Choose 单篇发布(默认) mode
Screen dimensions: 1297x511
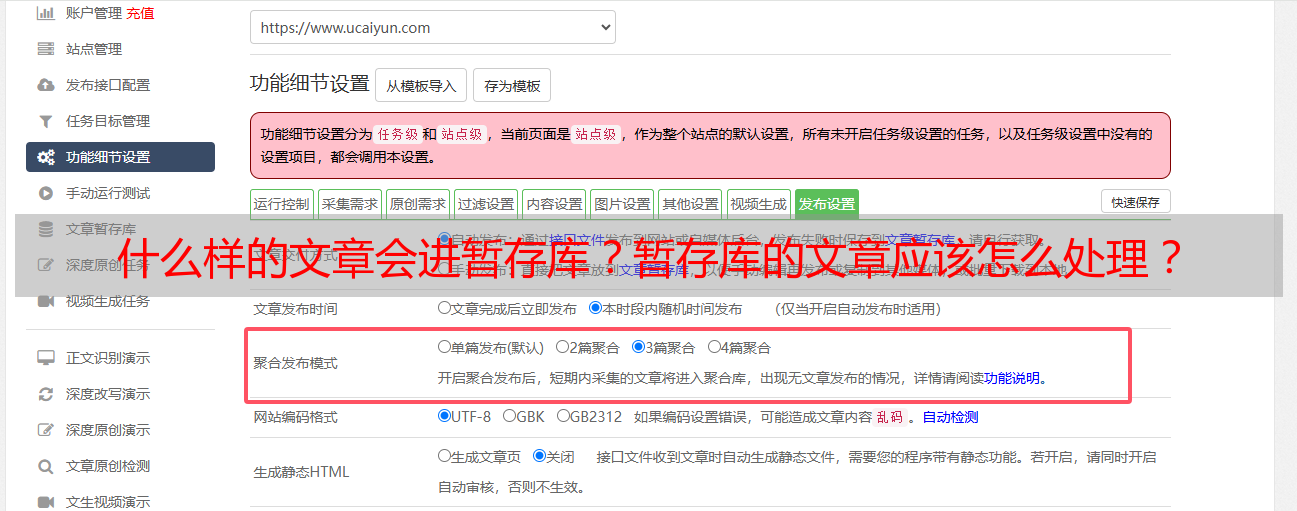[444, 347]
